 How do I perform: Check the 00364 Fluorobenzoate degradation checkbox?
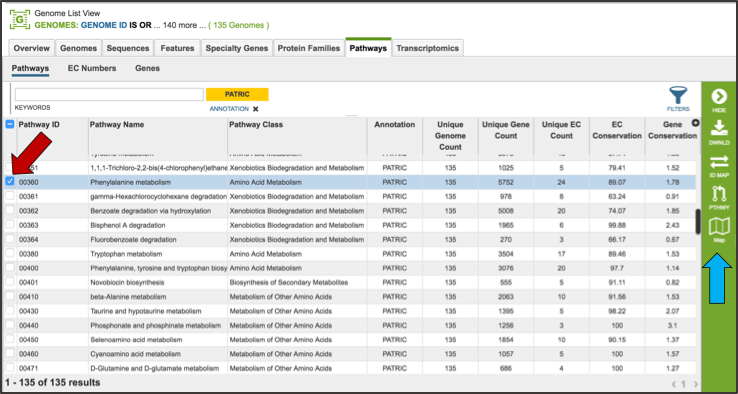tap(9, 240)
